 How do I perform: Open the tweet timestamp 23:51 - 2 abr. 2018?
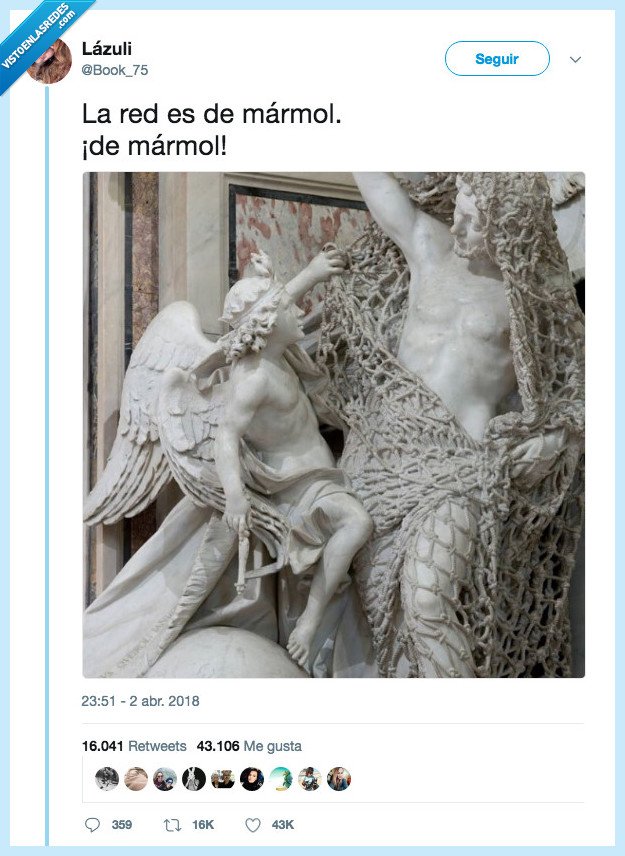140,701
